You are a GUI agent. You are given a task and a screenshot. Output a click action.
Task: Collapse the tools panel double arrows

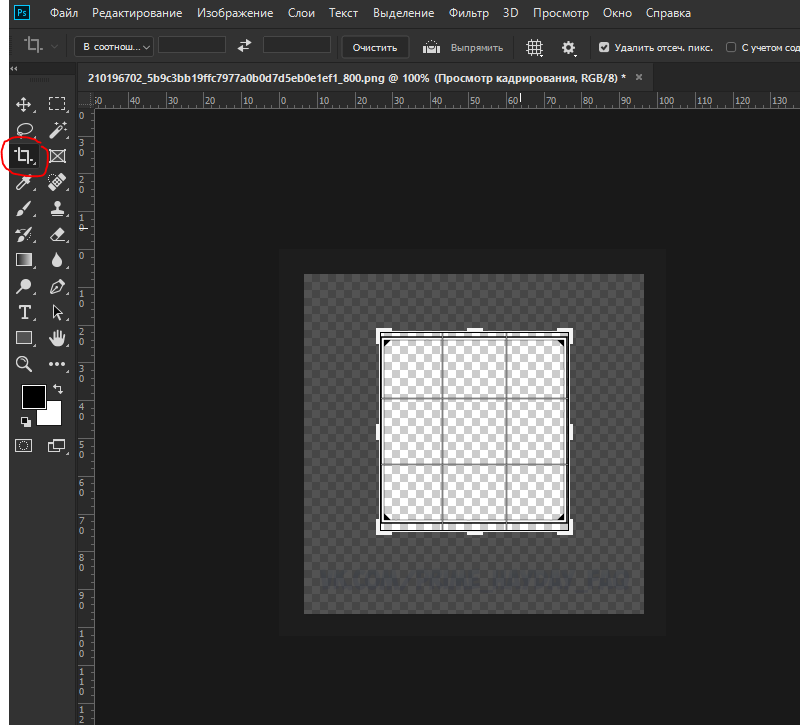click(x=14, y=68)
